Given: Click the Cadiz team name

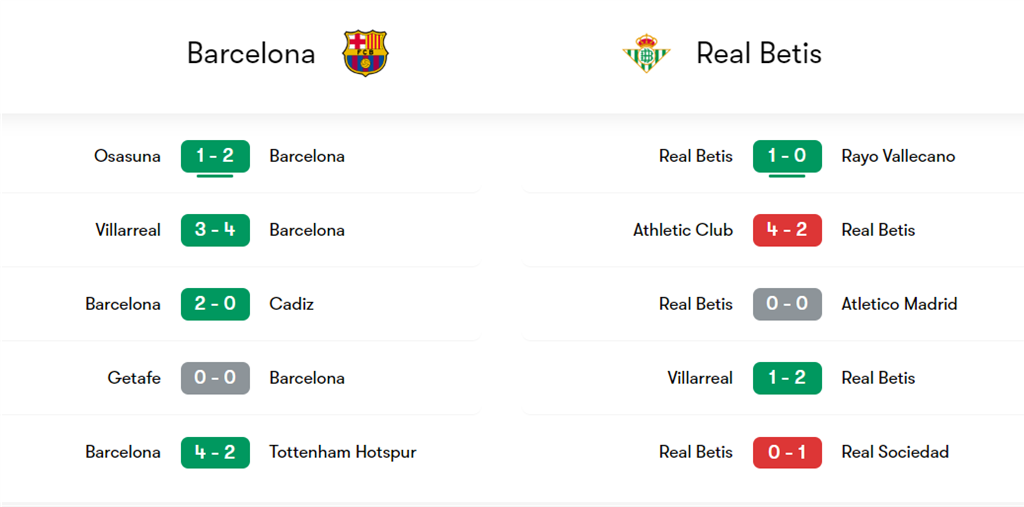Looking at the screenshot, I should [291, 304].
